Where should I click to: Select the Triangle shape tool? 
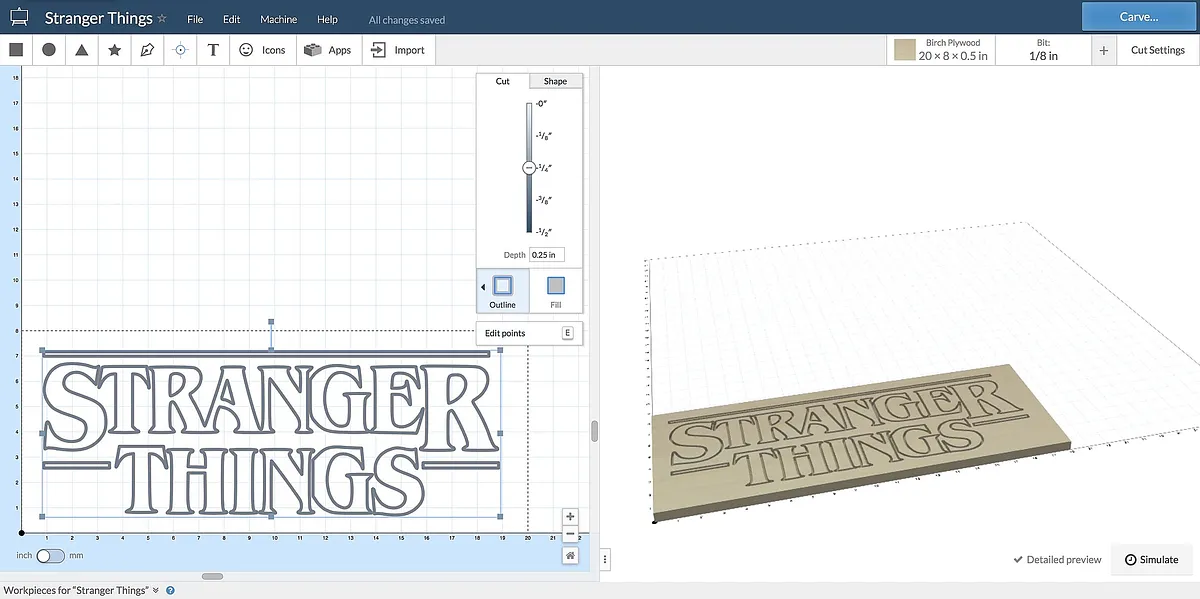(82, 49)
